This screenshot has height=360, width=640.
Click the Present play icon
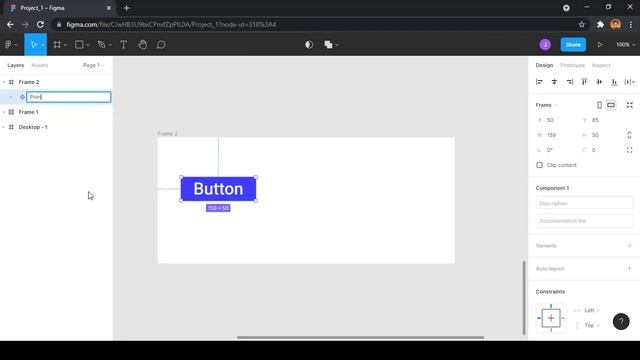coord(600,44)
